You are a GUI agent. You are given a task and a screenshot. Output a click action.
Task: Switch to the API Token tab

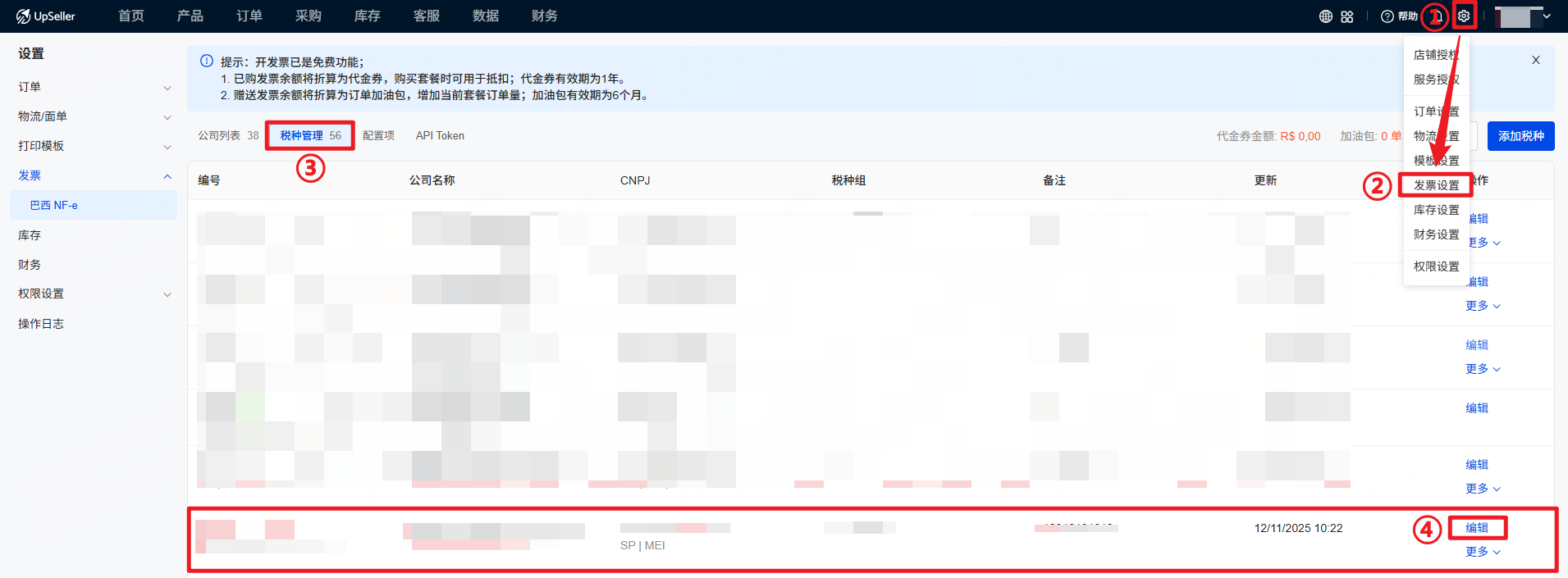click(440, 136)
